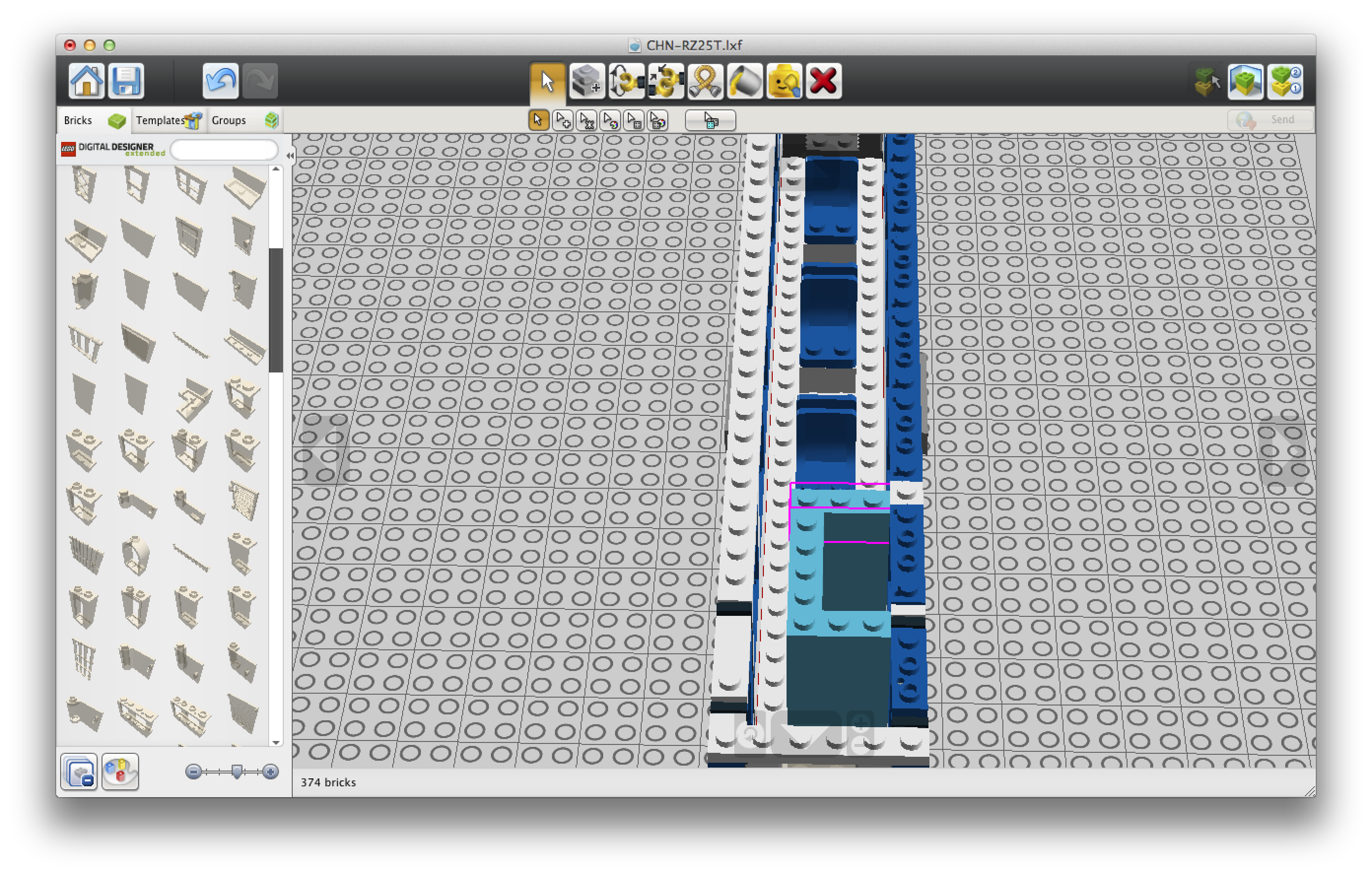Activate the Hide minifig-head tool
The width and height of the screenshot is (1372, 875).
tap(784, 81)
